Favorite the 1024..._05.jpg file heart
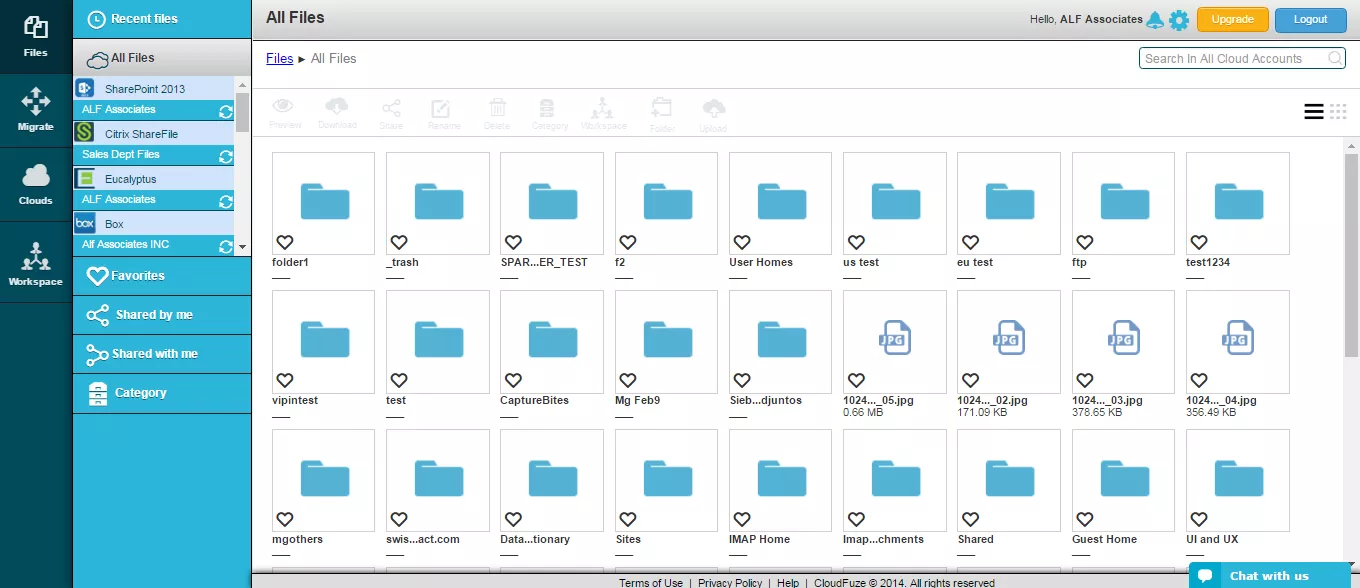The image size is (1360, 588). point(855,380)
